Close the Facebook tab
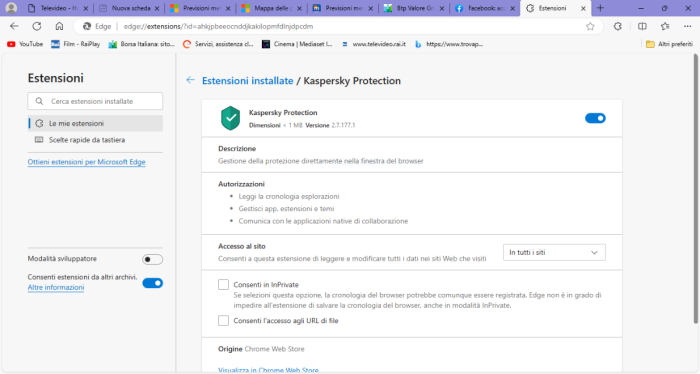Image resolution: width=700 pixels, height=374 pixels. [512, 8]
